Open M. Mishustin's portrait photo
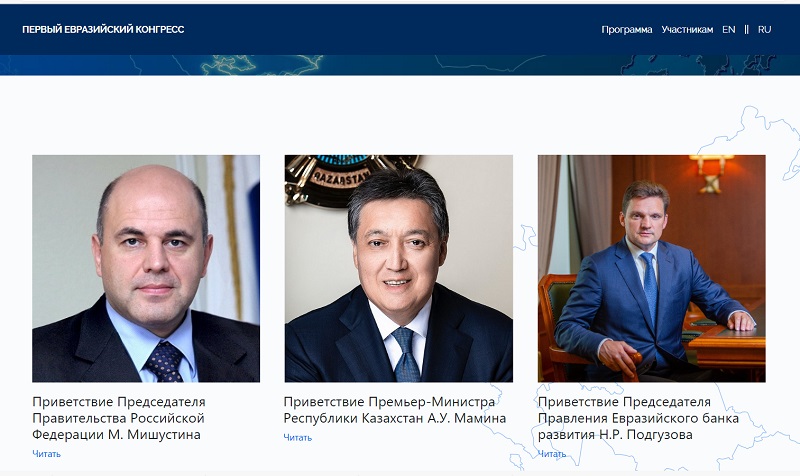 point(146,268)
